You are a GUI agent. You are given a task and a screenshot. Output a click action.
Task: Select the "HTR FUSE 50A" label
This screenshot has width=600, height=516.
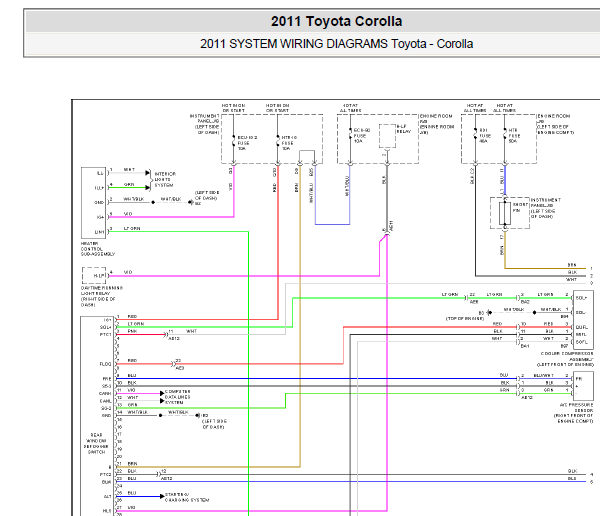pyautogui.click(x=514, y=136)
